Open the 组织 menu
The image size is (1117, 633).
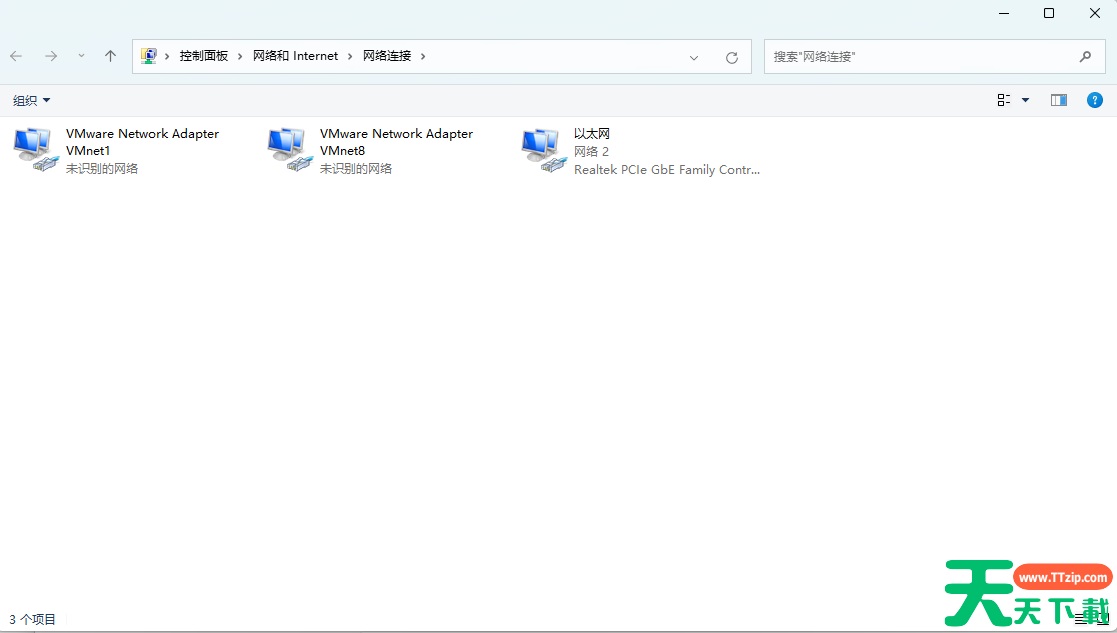[x=32, y=100]
